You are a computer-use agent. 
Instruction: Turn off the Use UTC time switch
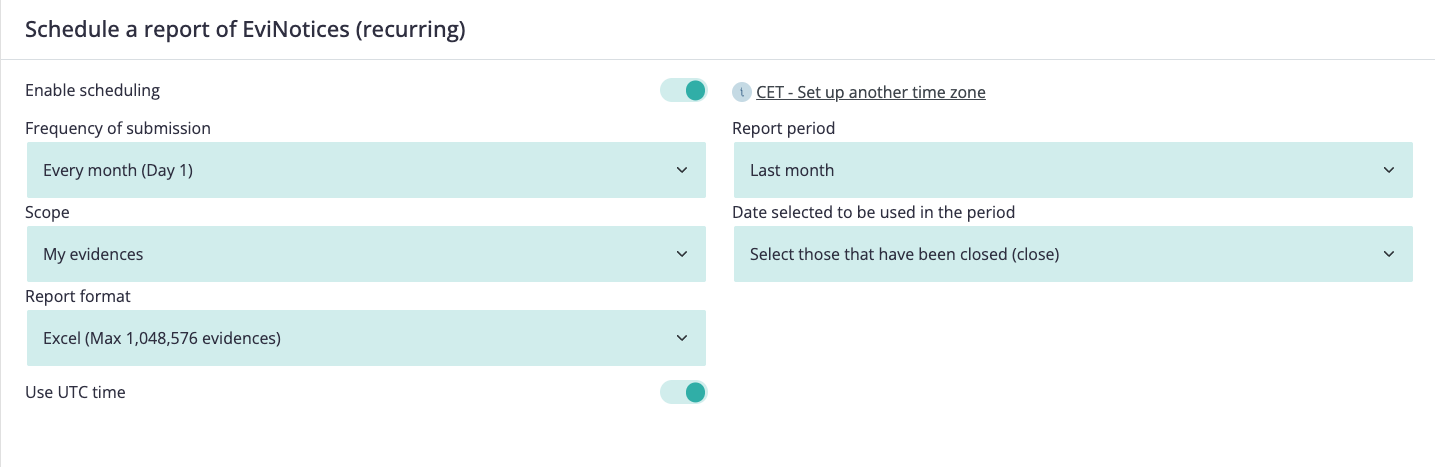[x=683, y=392]
